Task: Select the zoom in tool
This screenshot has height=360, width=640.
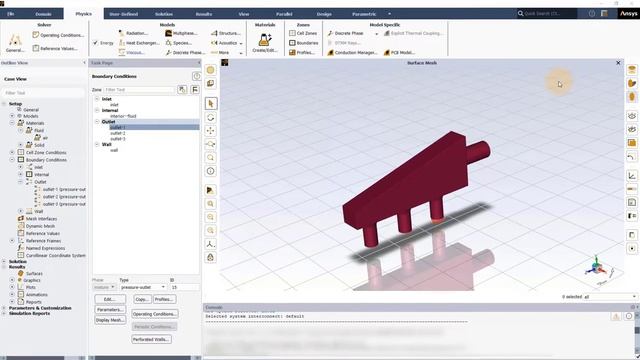Action: click(x=211, y=204)
